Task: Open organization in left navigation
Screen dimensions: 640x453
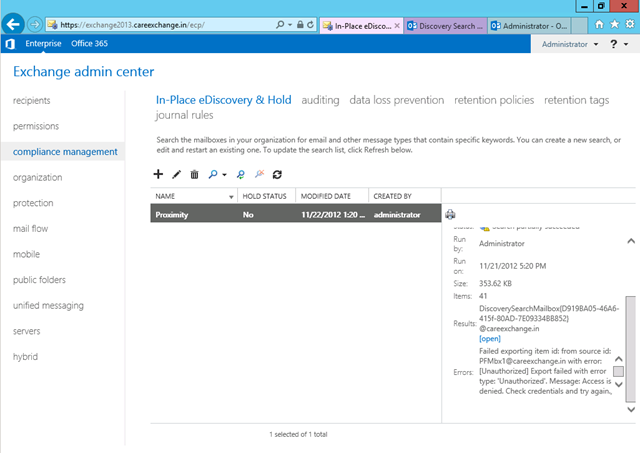Action: point(38,178)
